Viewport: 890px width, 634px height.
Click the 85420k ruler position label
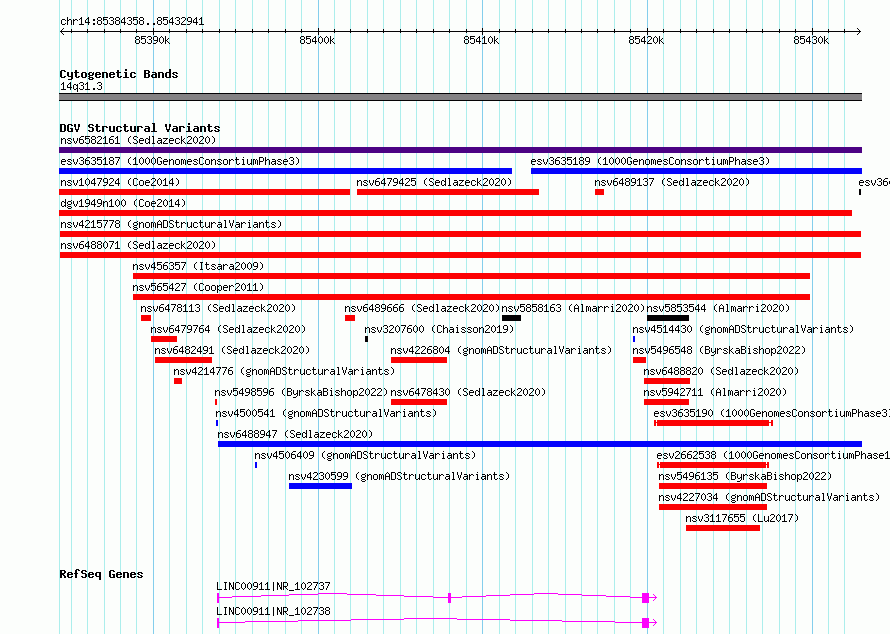coord(646,40)
